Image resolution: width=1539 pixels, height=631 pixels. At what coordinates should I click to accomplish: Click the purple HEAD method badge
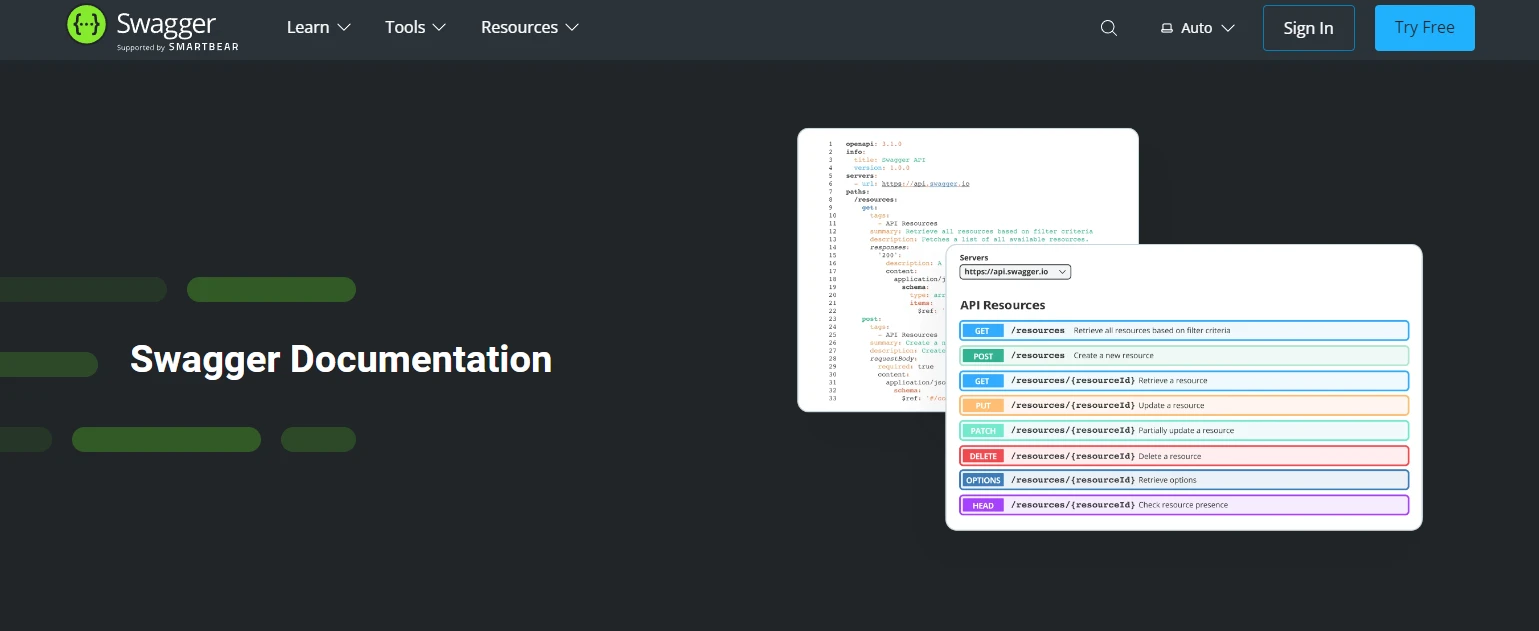coord(982,505)
